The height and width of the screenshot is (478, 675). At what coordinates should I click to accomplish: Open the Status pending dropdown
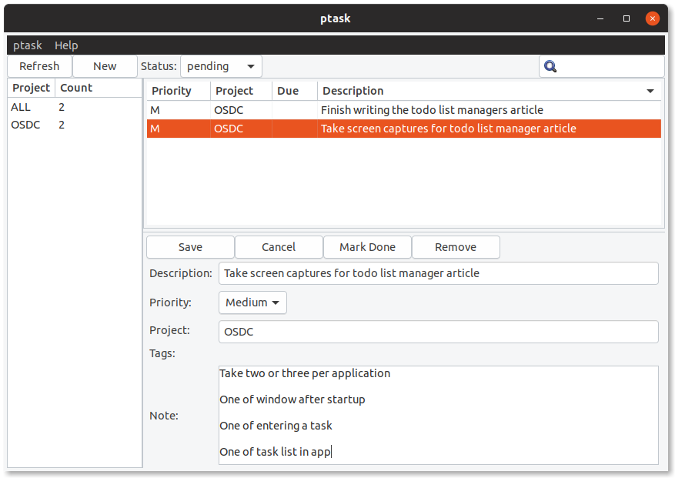(x=221, y=66)
